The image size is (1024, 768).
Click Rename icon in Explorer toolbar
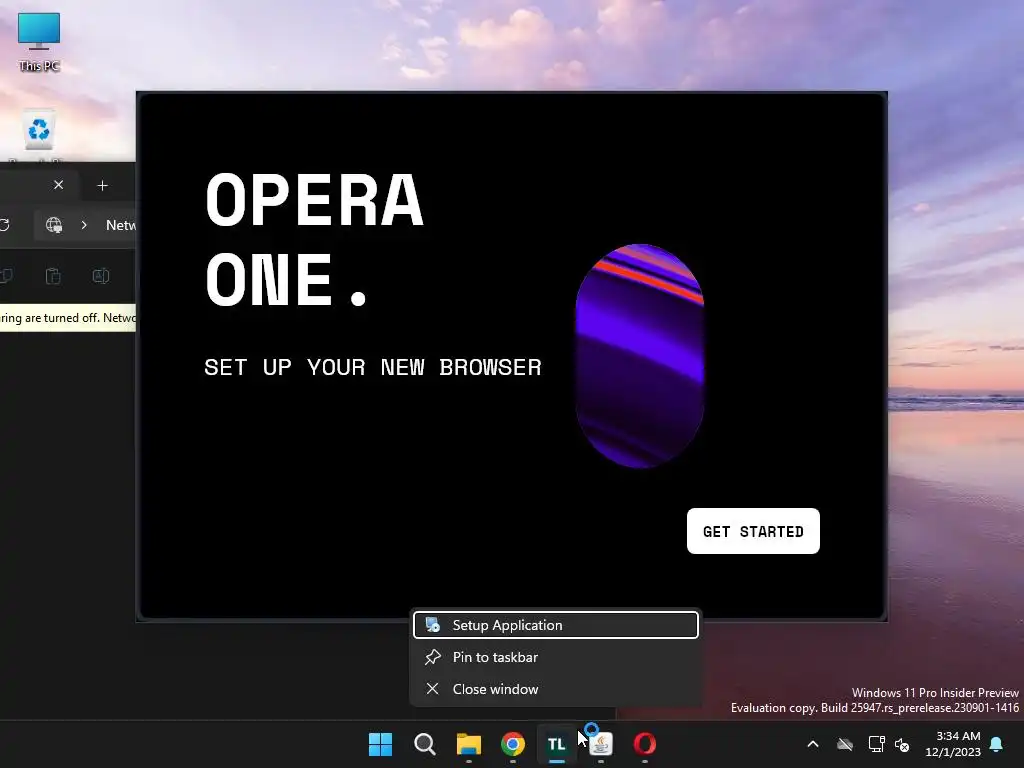click(101, 276)
